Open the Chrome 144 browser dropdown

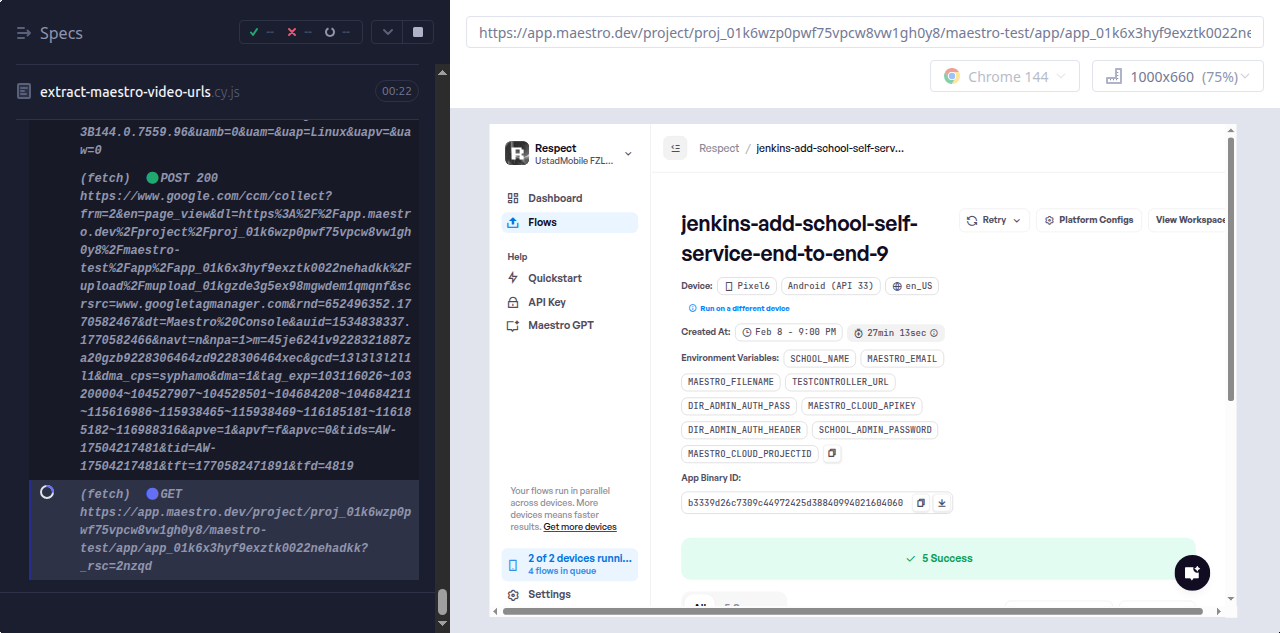coord(1005,77)
